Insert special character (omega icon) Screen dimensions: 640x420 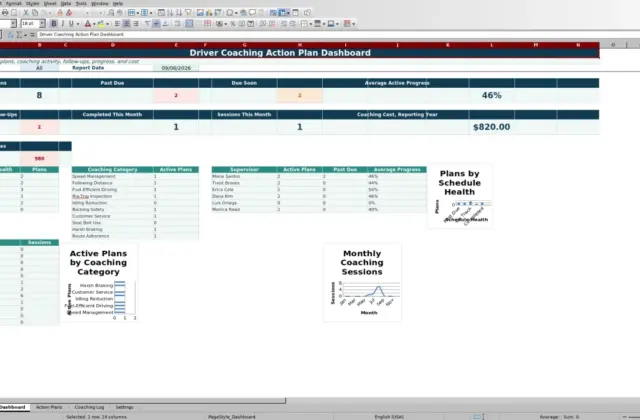click(x=230, y=13)
